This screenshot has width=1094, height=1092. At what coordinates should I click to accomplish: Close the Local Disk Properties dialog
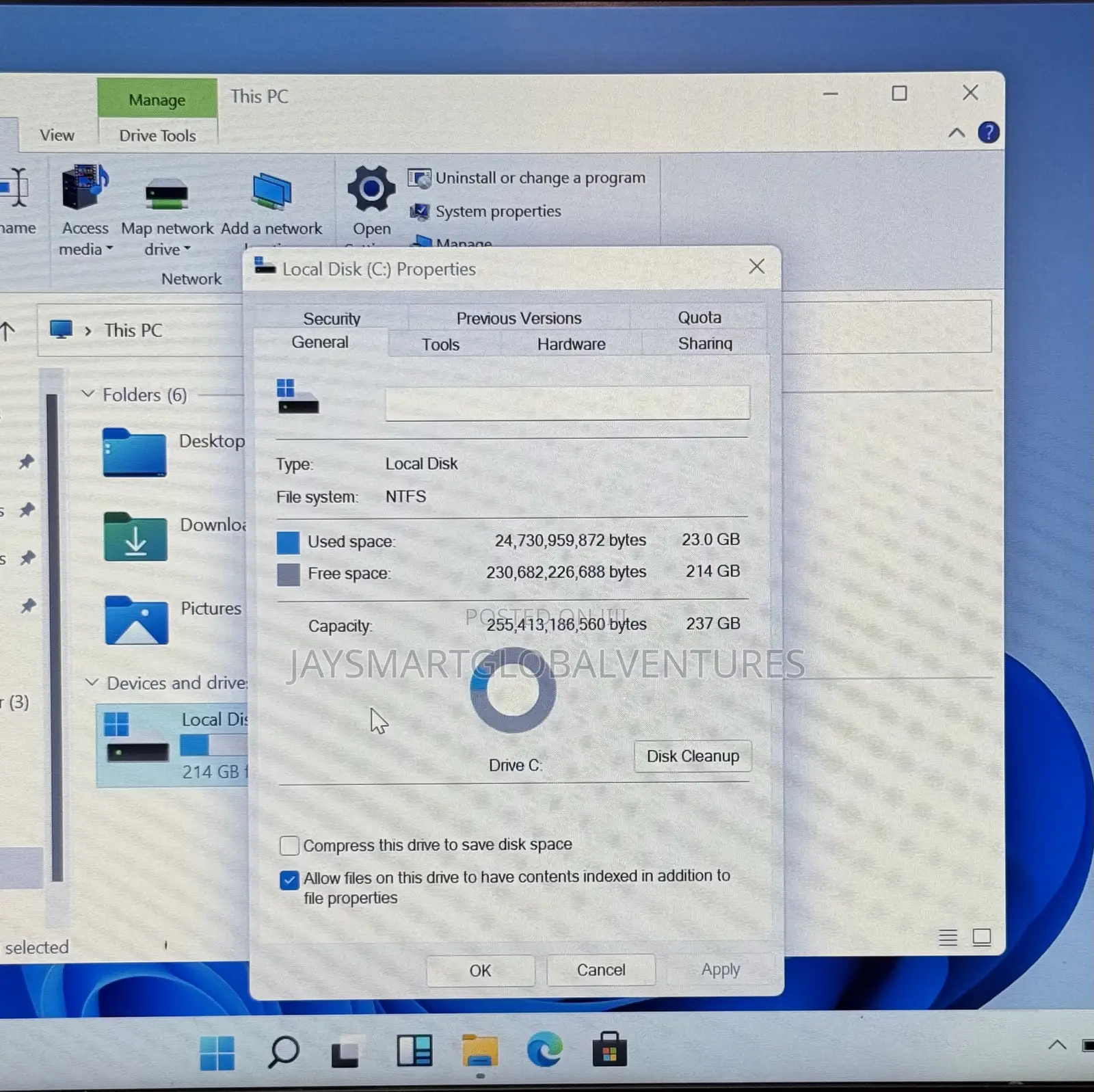pos(756,267)
